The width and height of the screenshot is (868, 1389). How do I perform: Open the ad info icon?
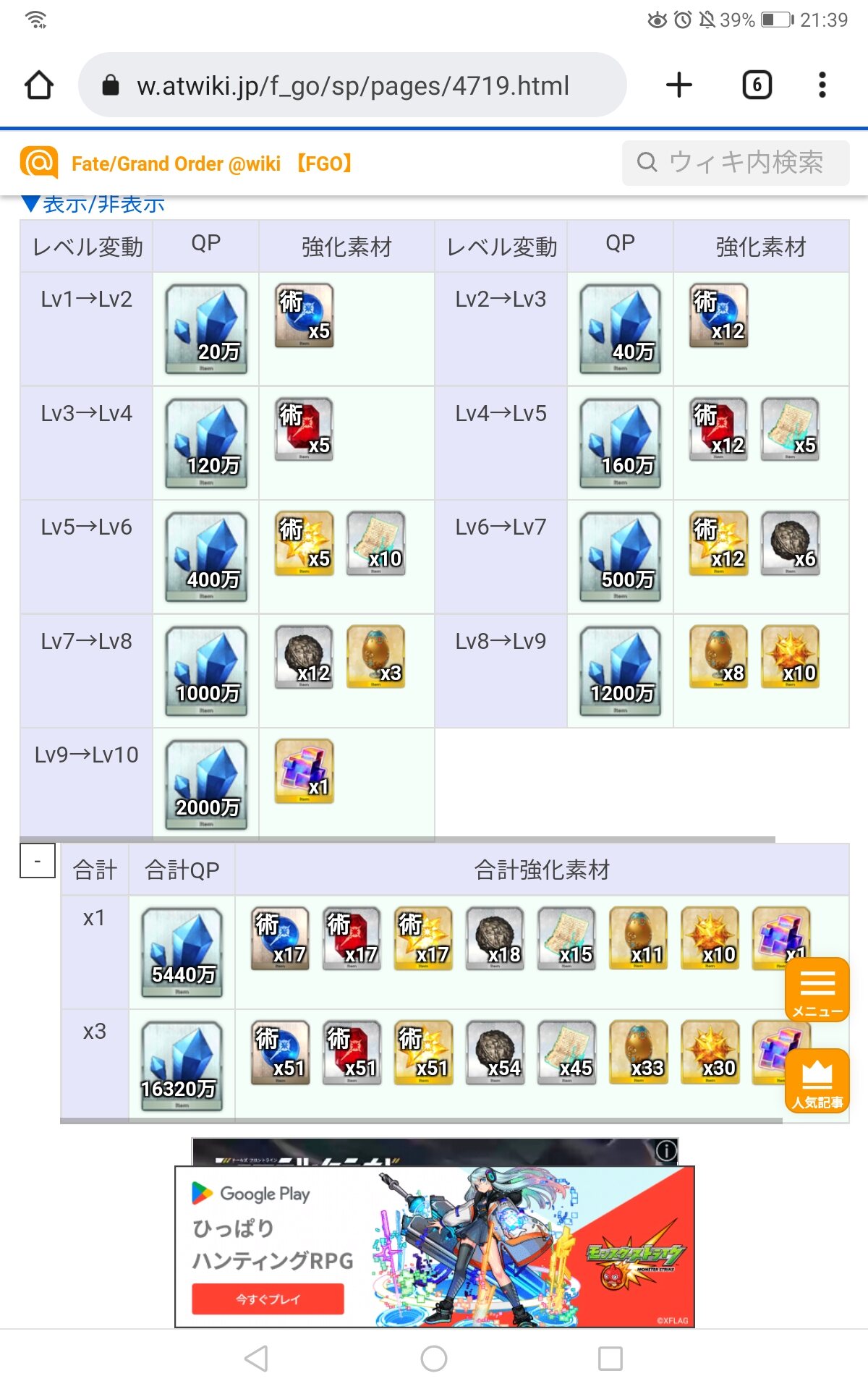pos(665,1150)
